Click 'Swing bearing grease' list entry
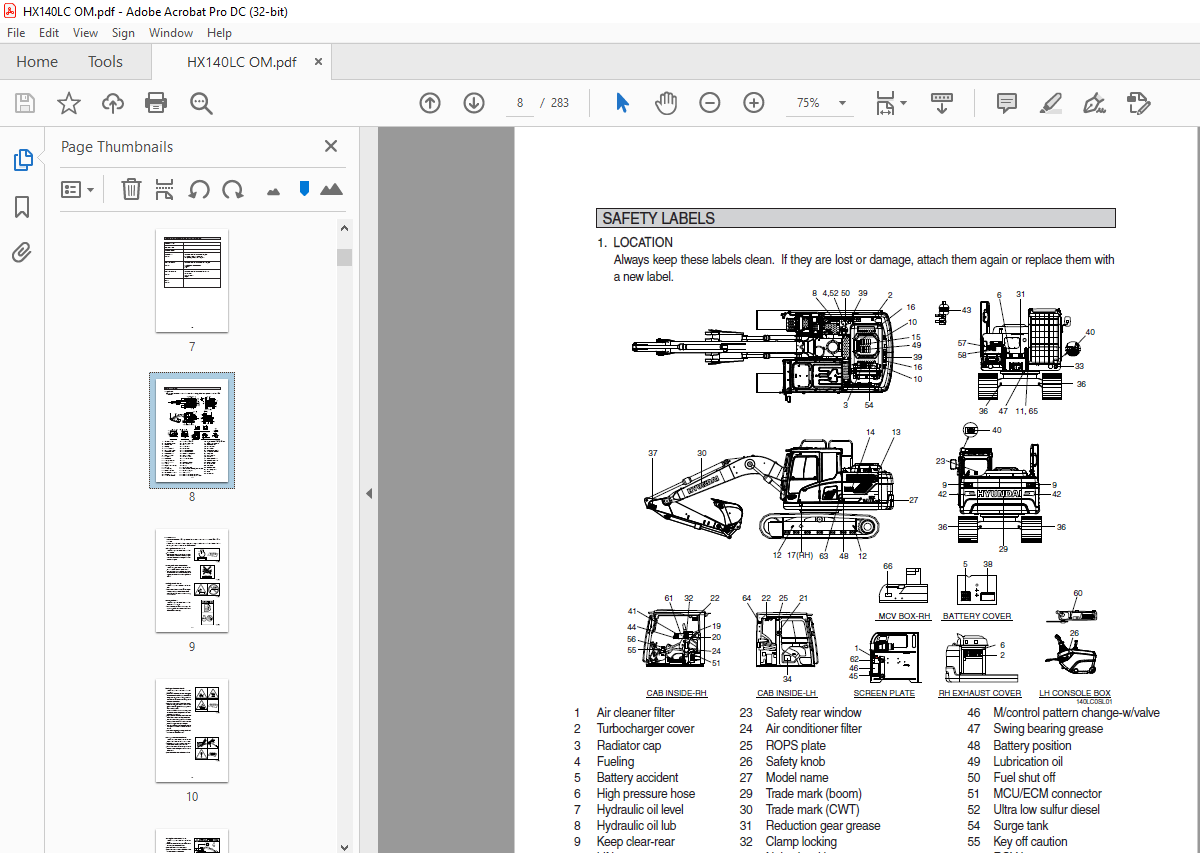Image resolution: width=1200 pixels, height=853 pixels. point(1048,729)
